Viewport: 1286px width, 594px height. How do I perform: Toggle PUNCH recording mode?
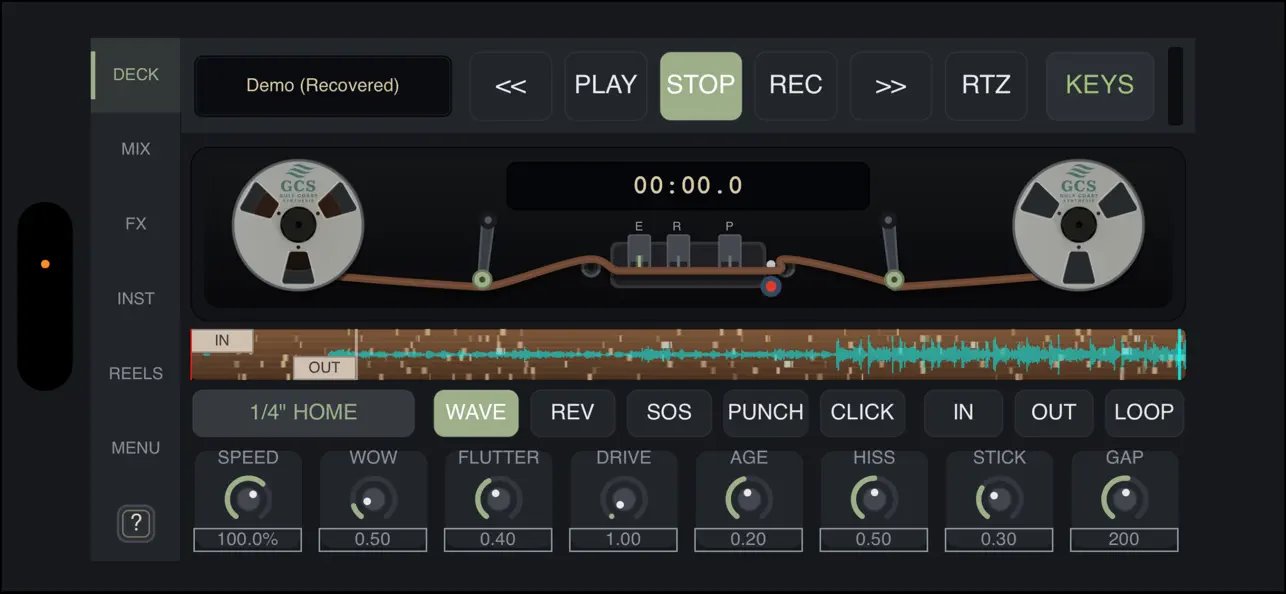click(766, 413)
